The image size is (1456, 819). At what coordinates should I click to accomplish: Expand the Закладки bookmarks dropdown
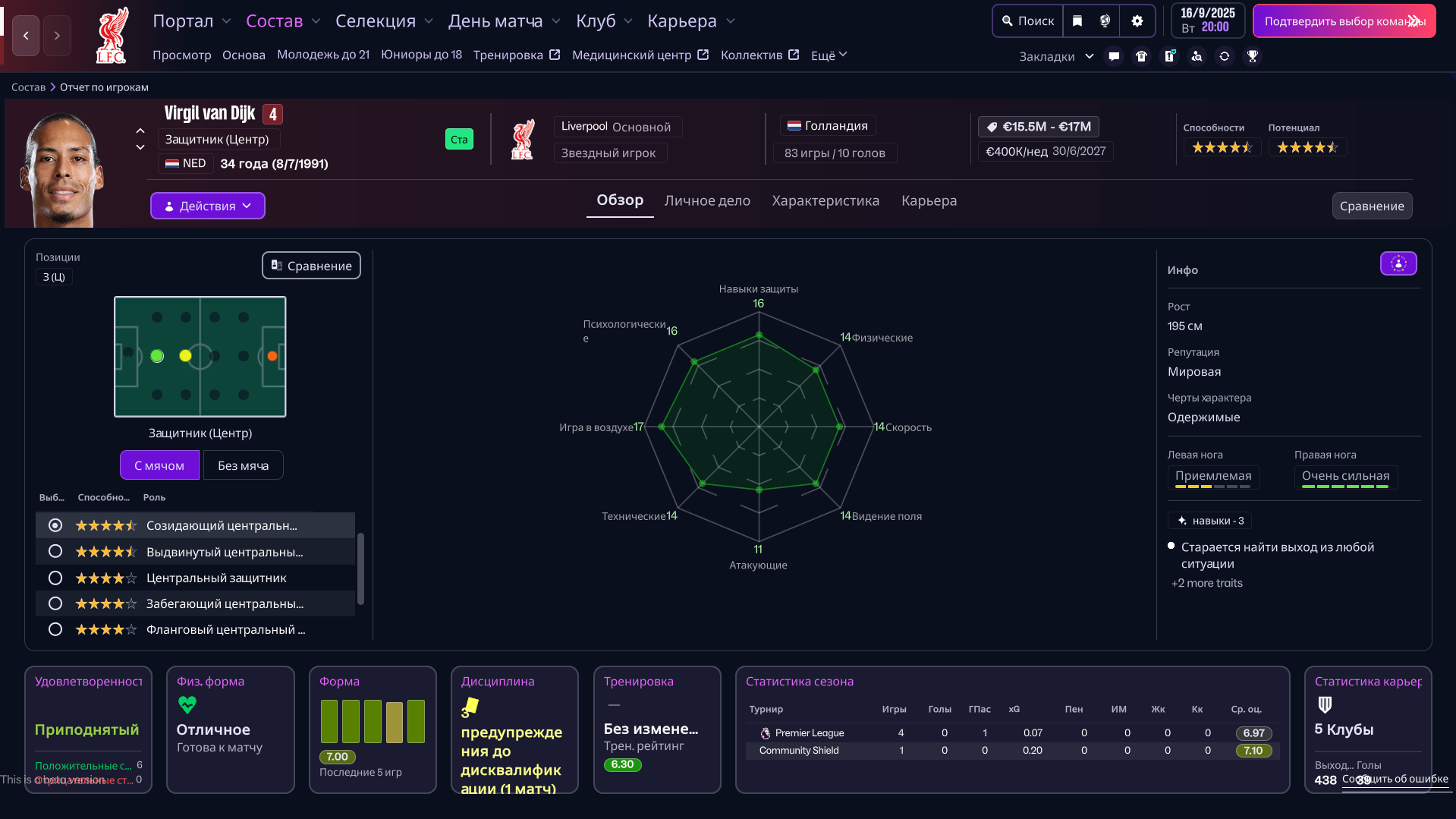[x=1056, y=56]
